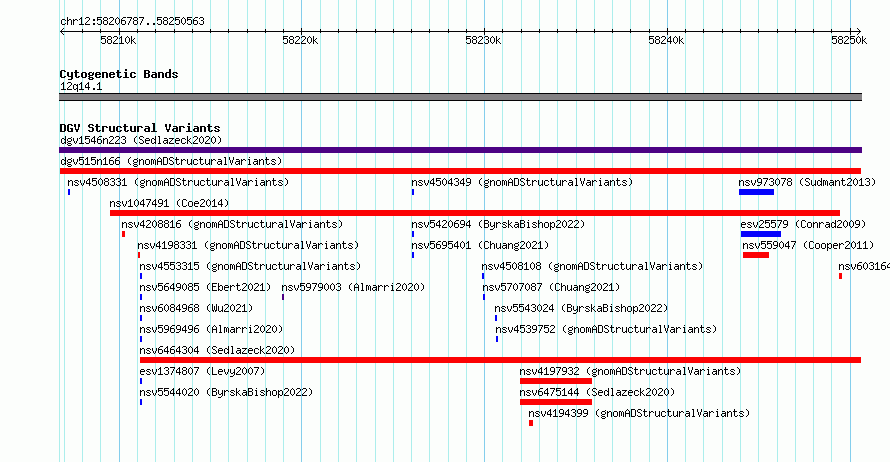The height and width of the screenshot is (462, 890).
Task: Open nsv4194399 gnomADStructuralVariants label
Action: tap(639, 413)
